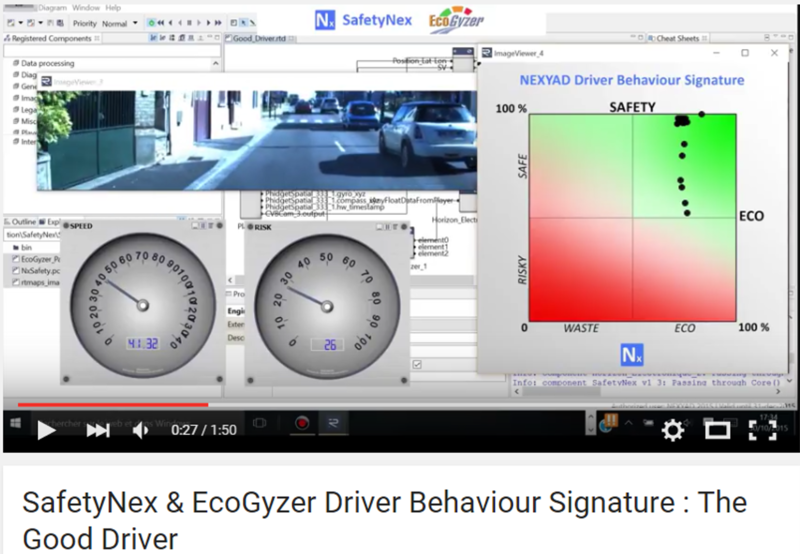Click the RISK gauge title

click(263, 228)
